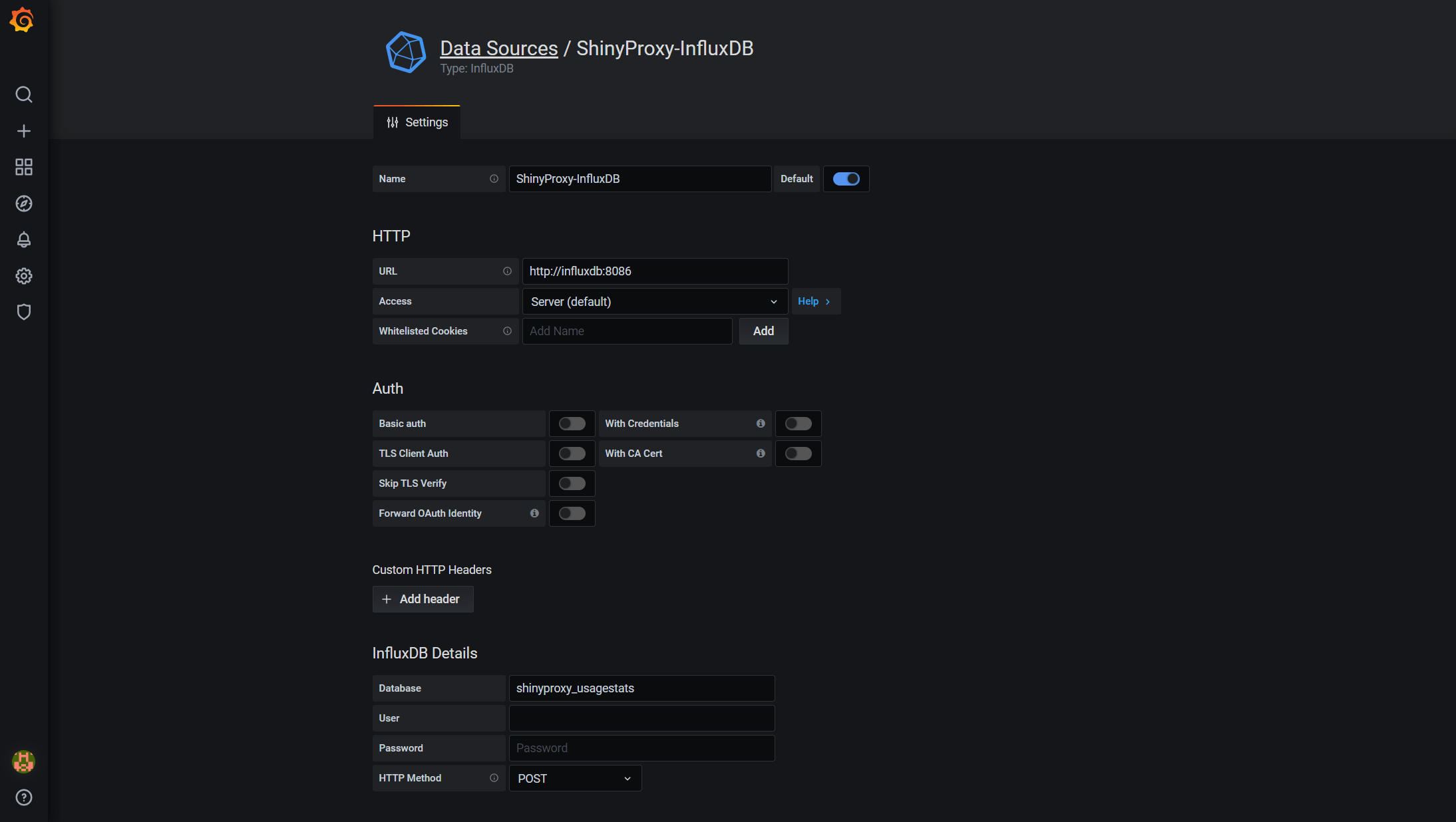
Task: Click the Add cookie button
Action: pos(763,331)
